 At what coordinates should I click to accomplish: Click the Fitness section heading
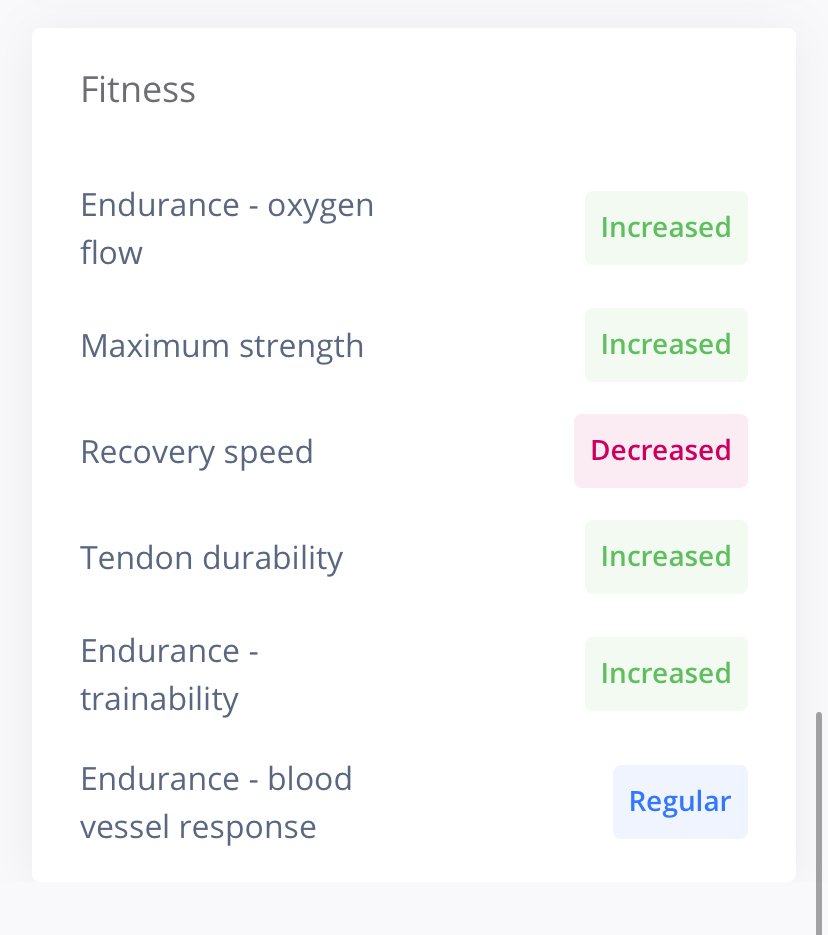coord(138,90)
